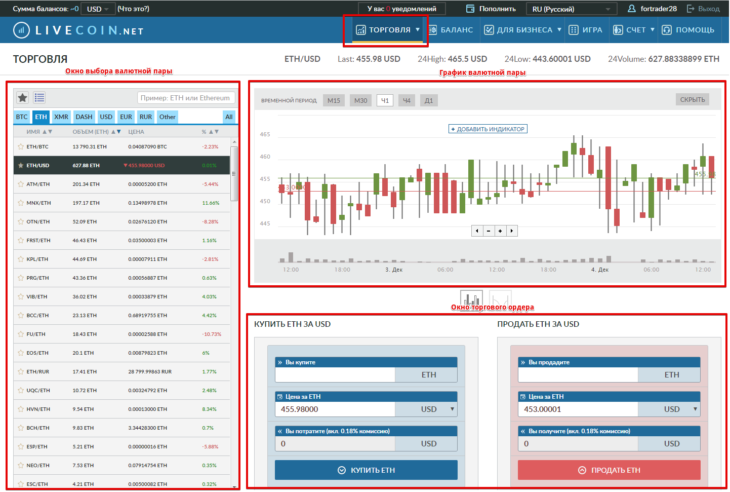Switch to candlestick chart icon
Screen dimensions: 730x492
point(471,298)
